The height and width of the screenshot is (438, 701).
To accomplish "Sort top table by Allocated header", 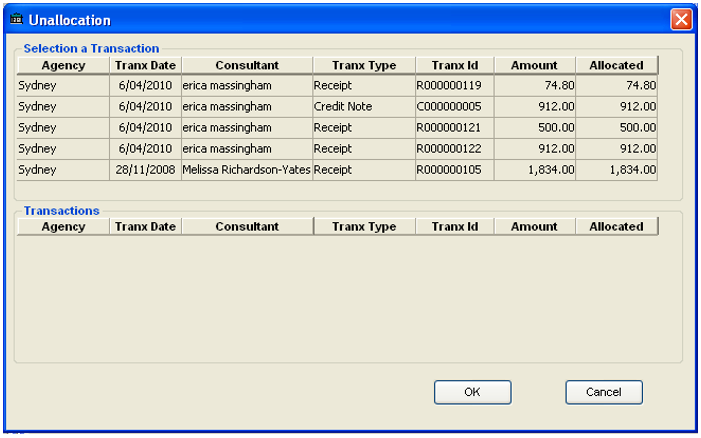I will [617, 65].
